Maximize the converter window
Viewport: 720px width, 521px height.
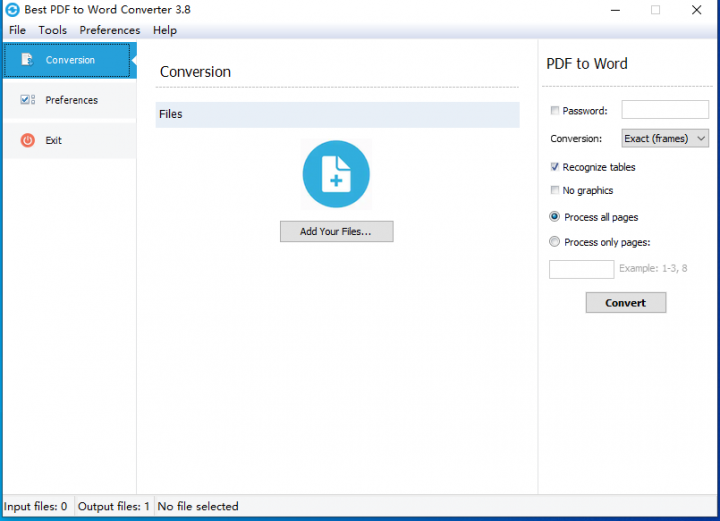coord(655,10)
